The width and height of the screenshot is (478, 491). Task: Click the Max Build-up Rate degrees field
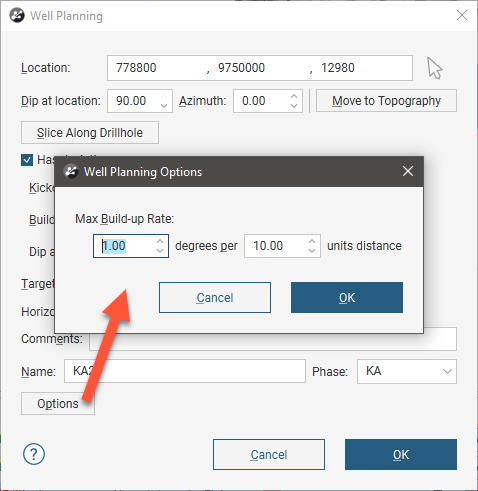[124, 246]
